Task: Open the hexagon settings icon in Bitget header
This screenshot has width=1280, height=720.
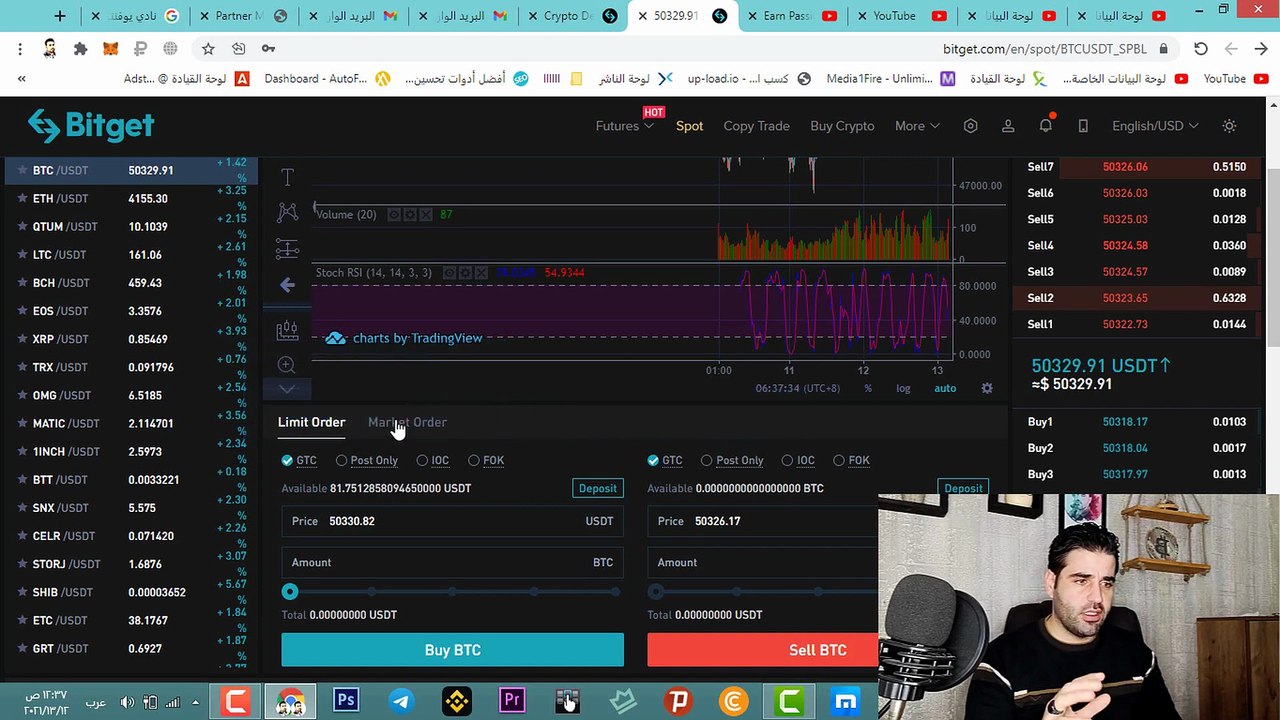Action: (x=970, y=126)
